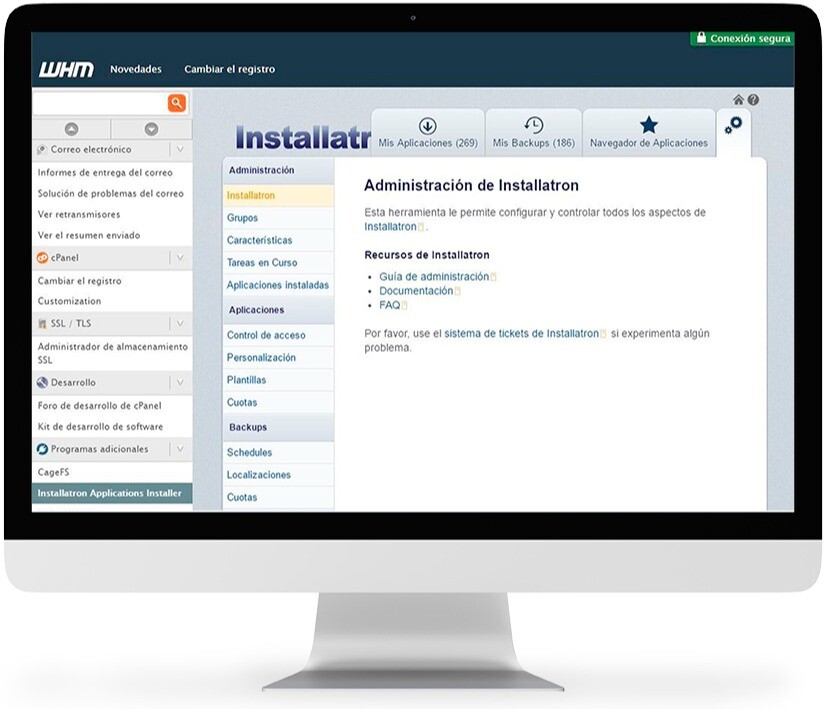Click the green Conexión segura indicator

pyautogui.click(x=742, y=38)
